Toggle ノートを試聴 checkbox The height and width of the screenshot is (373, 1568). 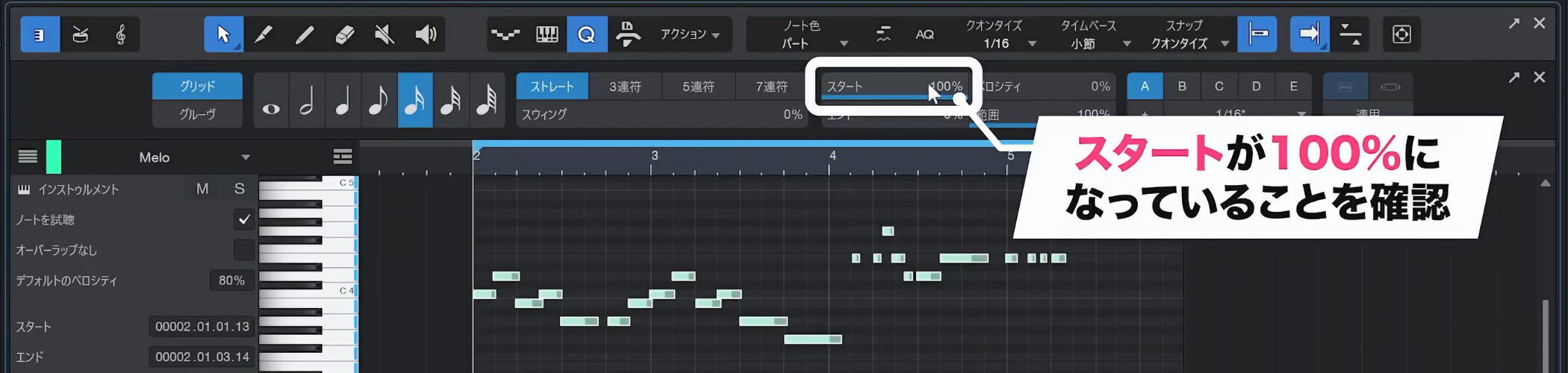(x=243, y=219)
